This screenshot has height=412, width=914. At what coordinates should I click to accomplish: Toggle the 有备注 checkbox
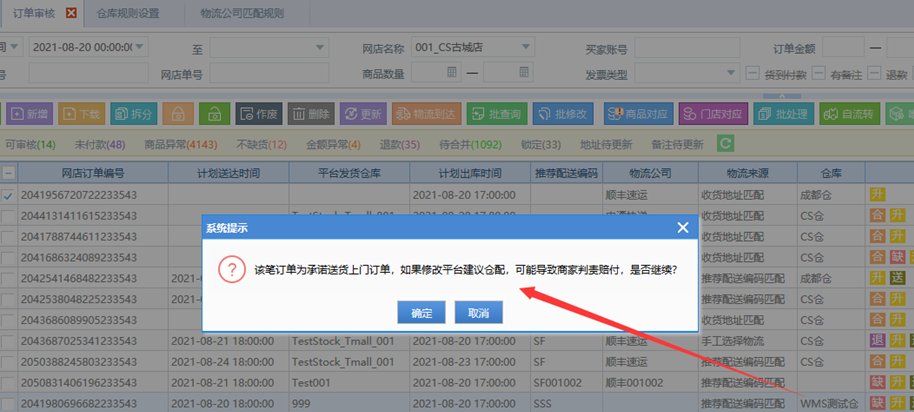pyautogui.click(x=820, y=73)
